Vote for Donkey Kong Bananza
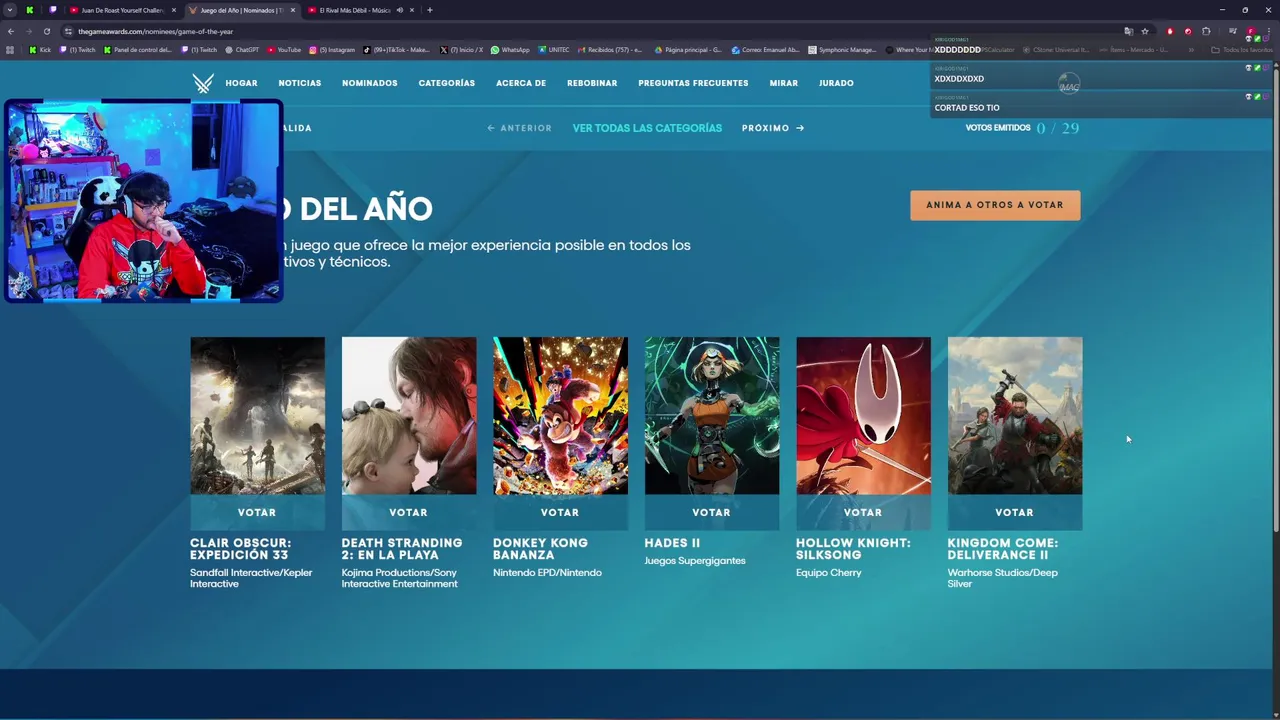Screen dimensions: 1280x720 tap(560, 512)
